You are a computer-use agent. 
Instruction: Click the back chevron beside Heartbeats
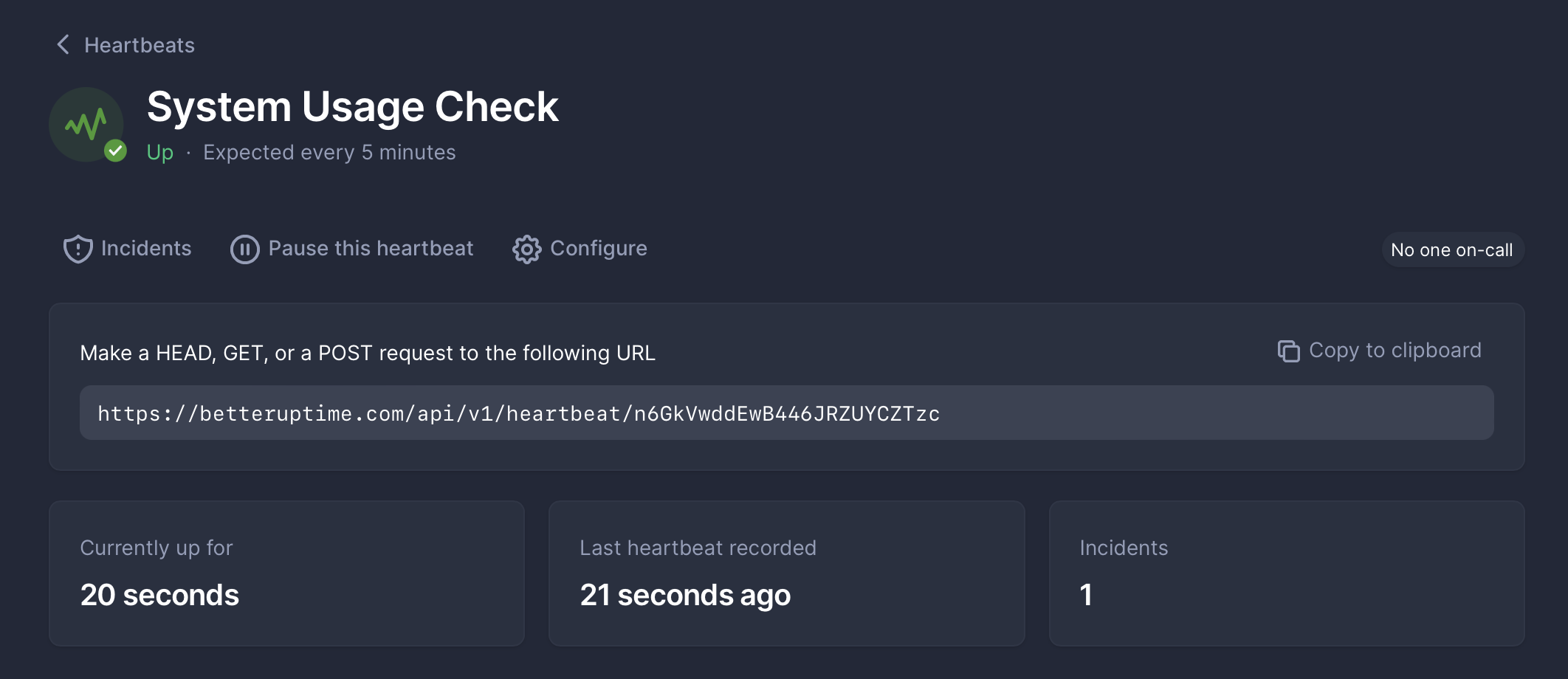click(x=63, y=45)
